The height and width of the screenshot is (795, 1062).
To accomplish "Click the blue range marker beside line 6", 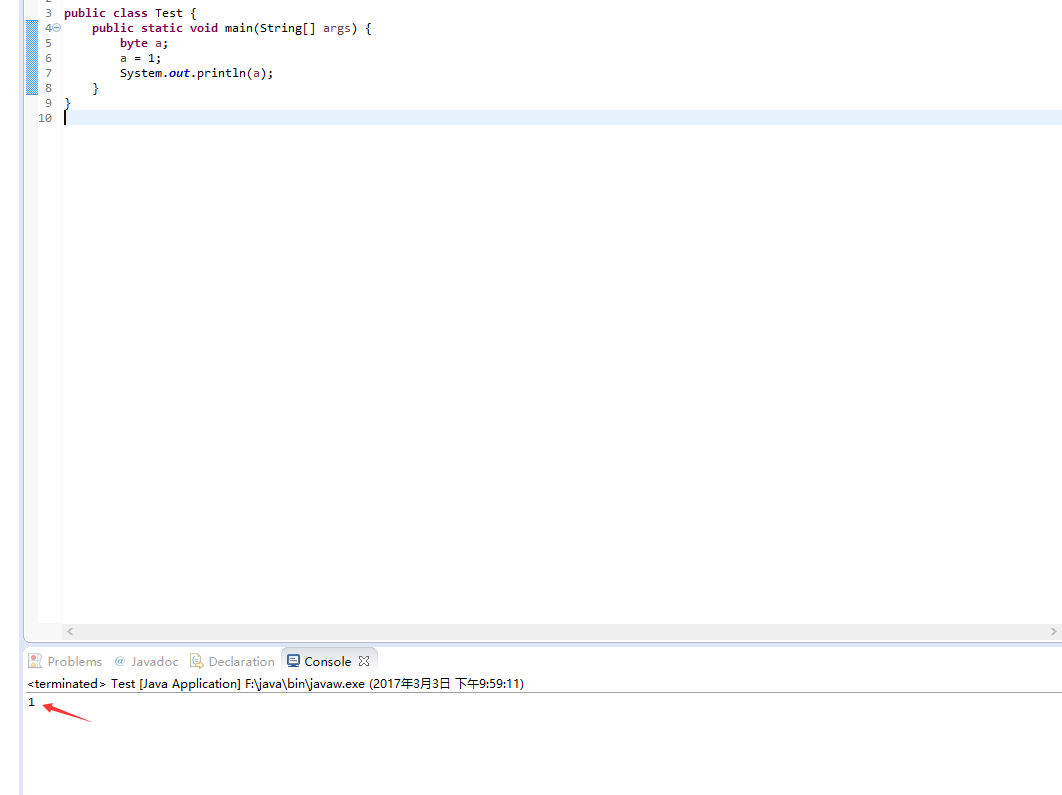I will 31,58.
